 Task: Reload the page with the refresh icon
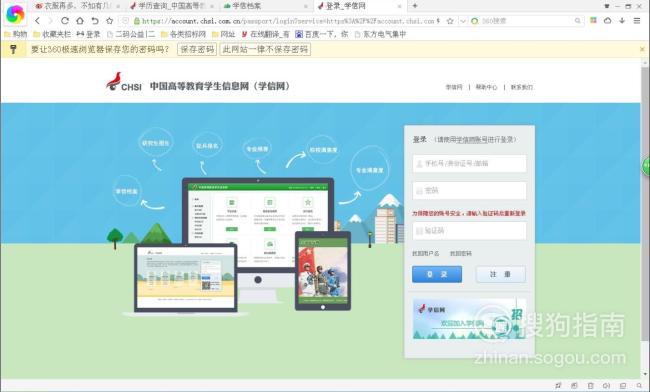click(65, 20)
